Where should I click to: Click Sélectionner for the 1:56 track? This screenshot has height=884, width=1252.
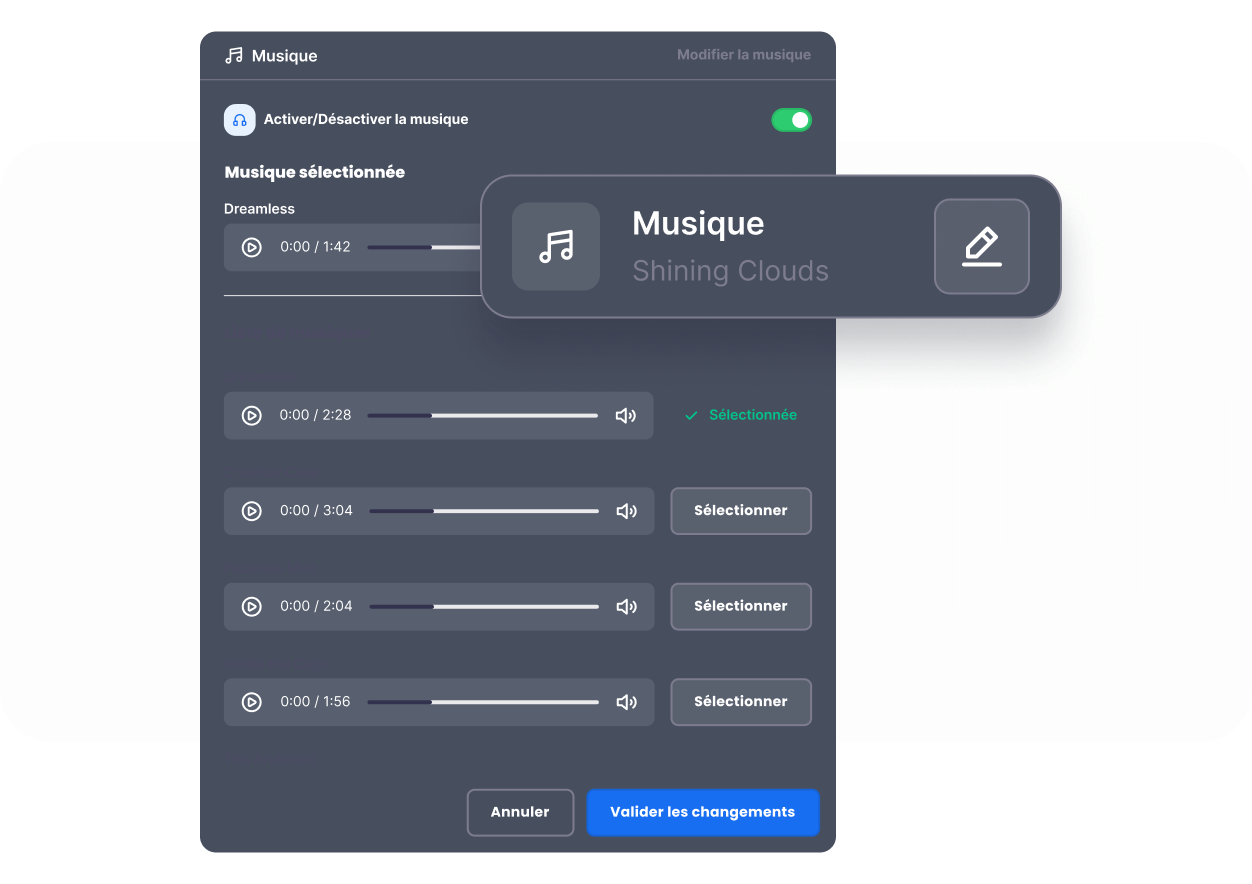point(741,702)
